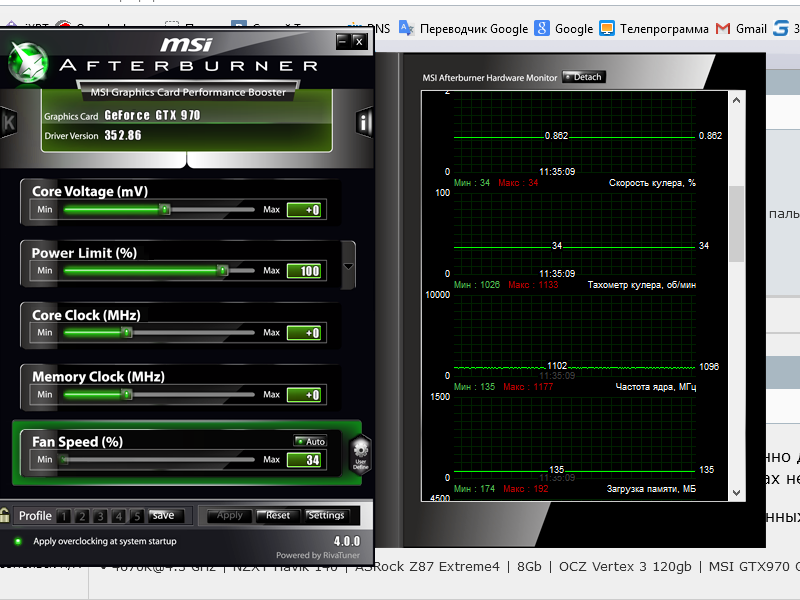Select profile slot 3

(101, 516)
